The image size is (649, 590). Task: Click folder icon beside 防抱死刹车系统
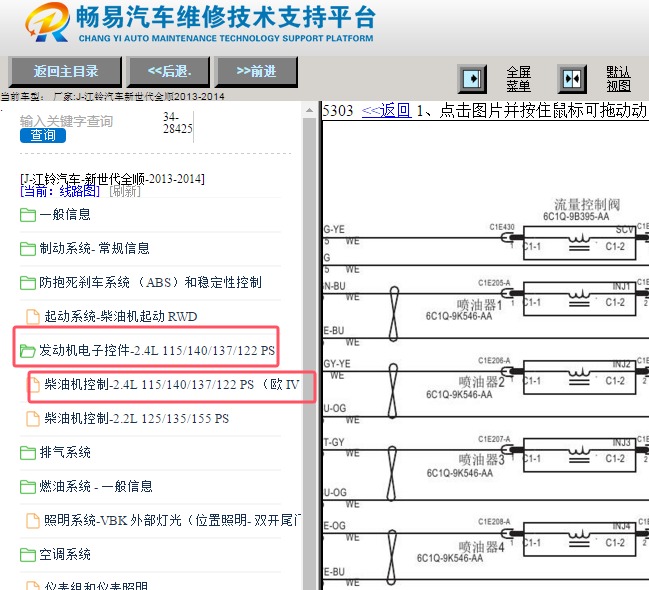coord(28,283)
